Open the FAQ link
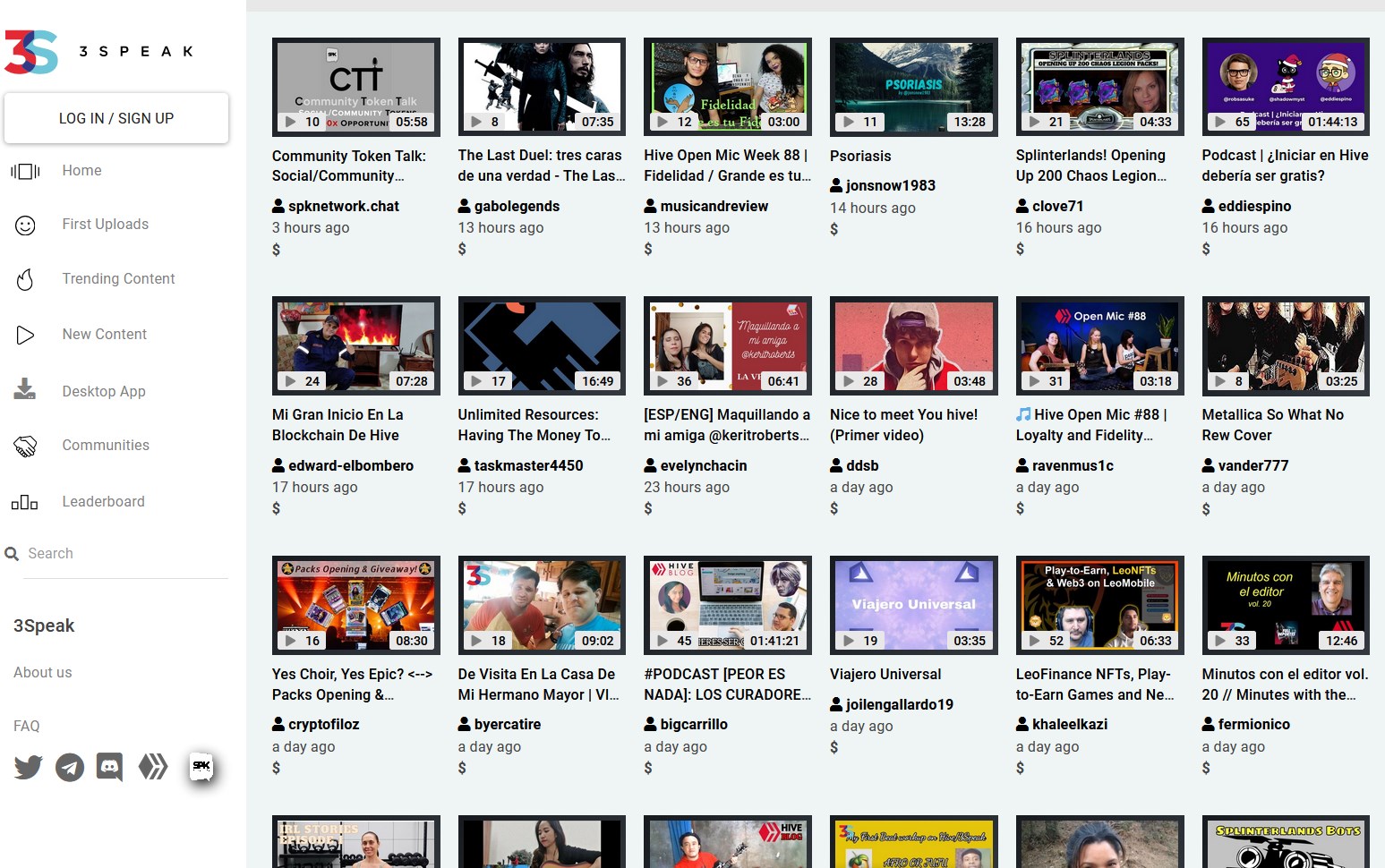 coord(27,727)
